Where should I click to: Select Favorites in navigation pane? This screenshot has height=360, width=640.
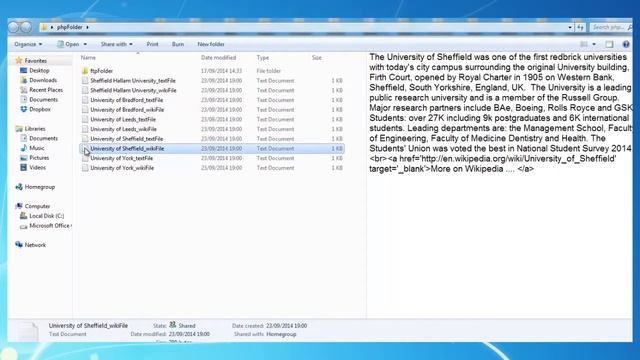[x=35, y=61]
